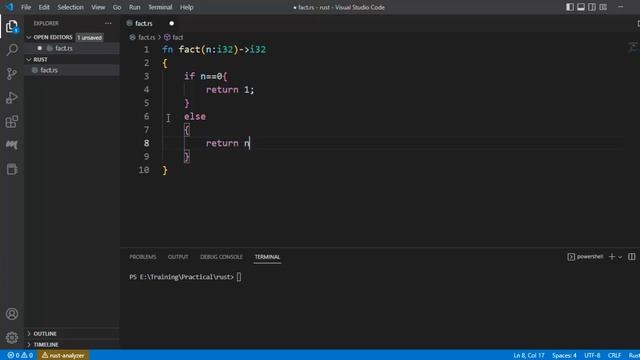Open Customize Layout icon
The height and width of the screenshot is (360, 640).
click(x=603, y=7)
